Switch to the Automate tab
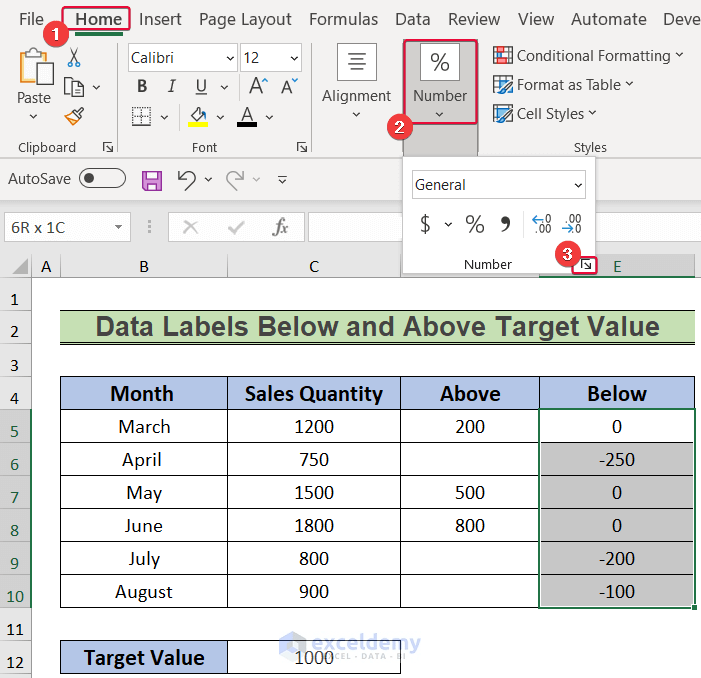This screenshot has width=701, height=678. click(x=608, y=19)
